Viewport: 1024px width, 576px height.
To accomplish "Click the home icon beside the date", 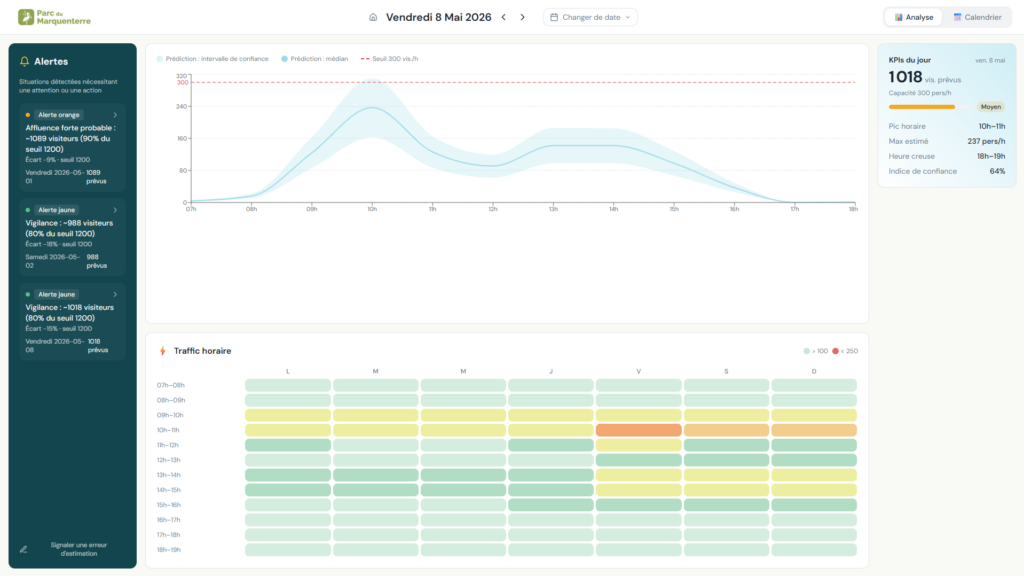I will (373, 17).
